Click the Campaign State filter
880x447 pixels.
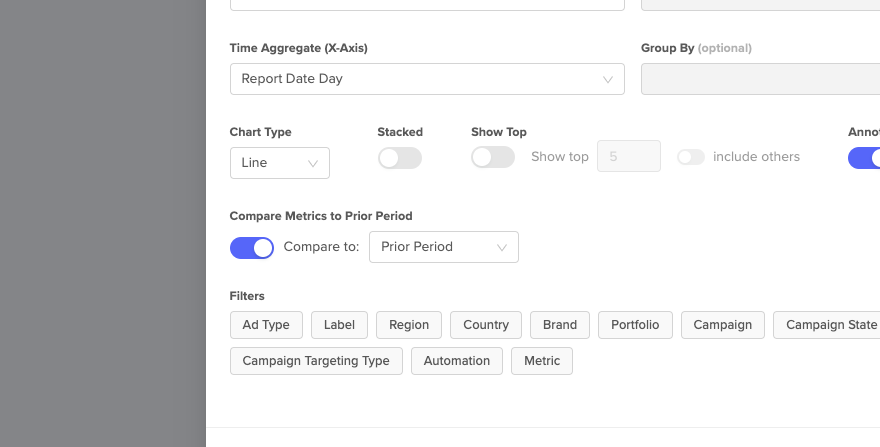tap(830, 325)
